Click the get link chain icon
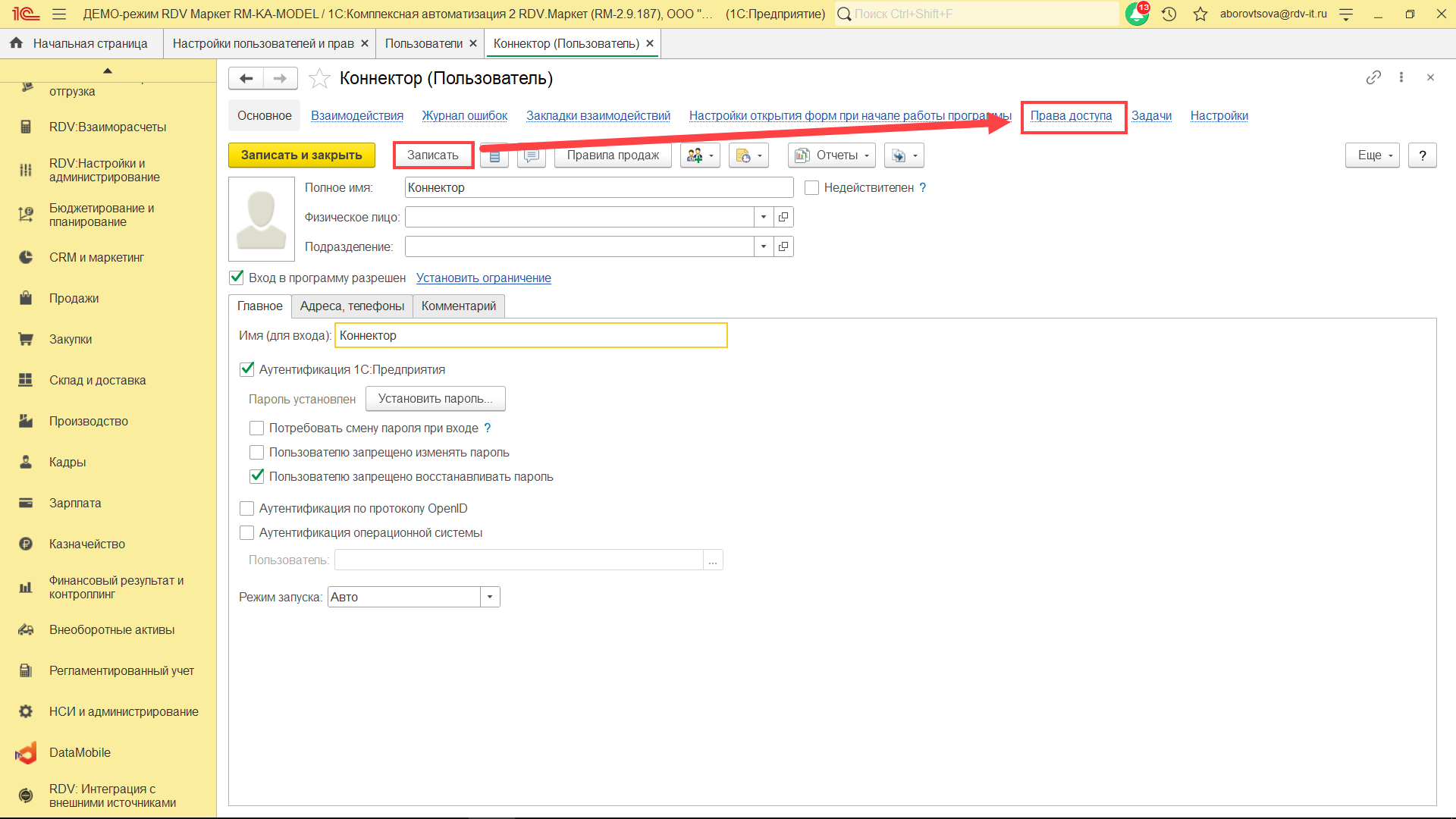 click(x=1373, y=77)
